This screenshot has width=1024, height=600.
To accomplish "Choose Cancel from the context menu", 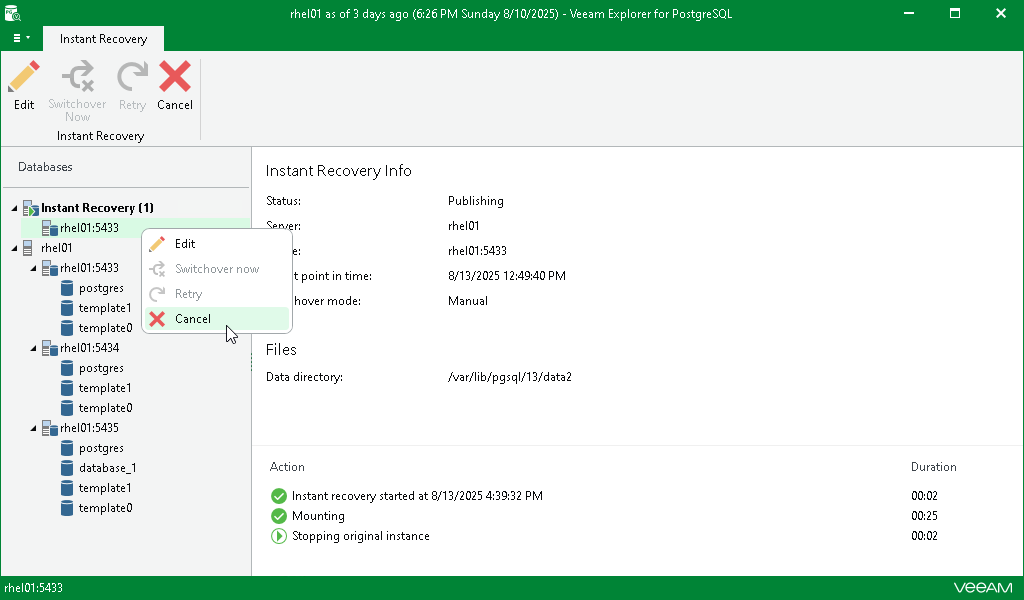I will [193, 319].
